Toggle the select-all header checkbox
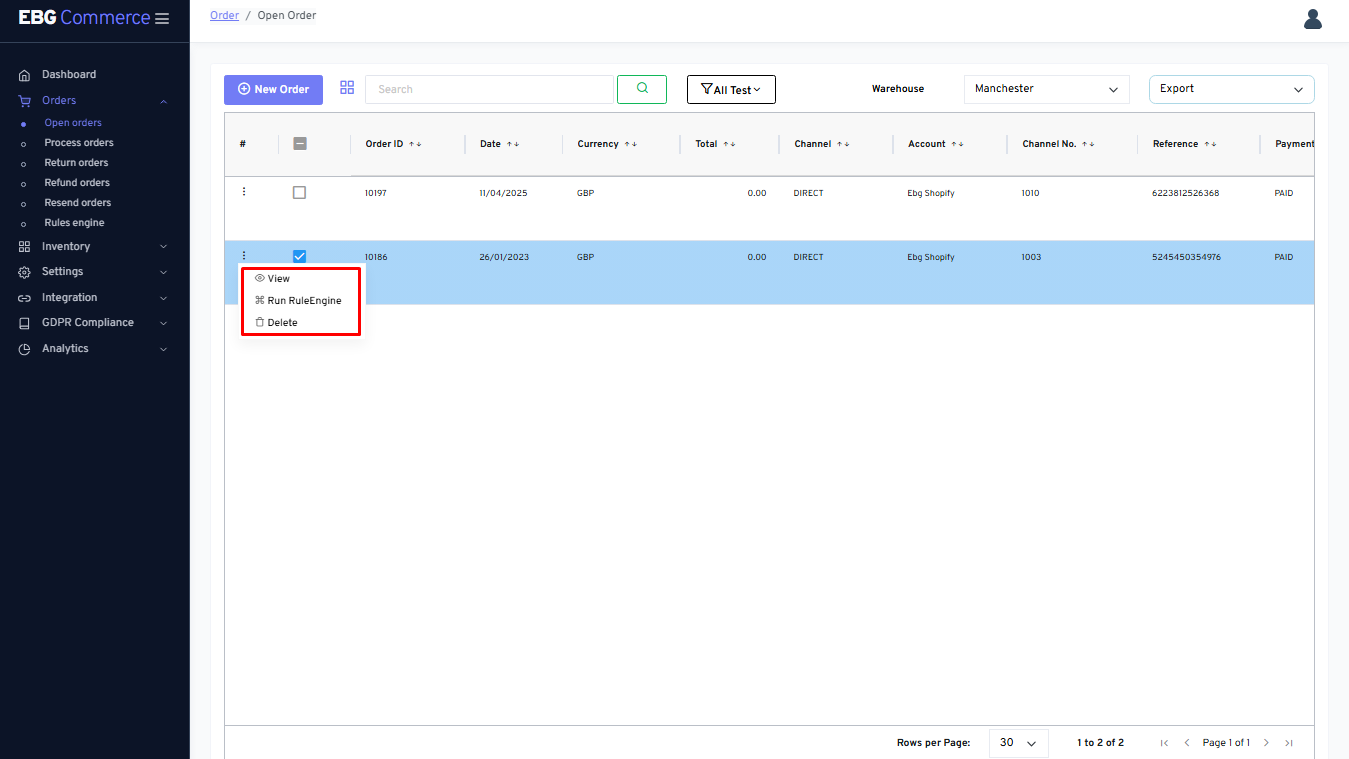1349x759 pixels. [x=300, y=144]
